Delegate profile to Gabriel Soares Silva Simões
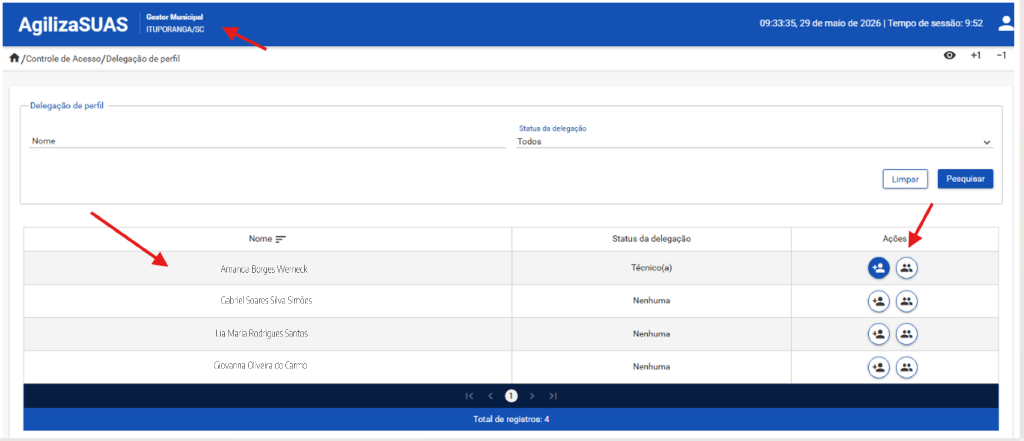Viewport: 1024px width, 441px height. (x=878, y=301)
